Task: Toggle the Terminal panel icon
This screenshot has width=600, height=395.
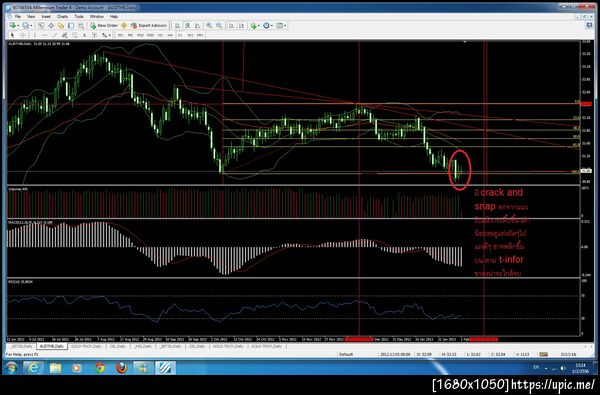Action: pos(71,25)
